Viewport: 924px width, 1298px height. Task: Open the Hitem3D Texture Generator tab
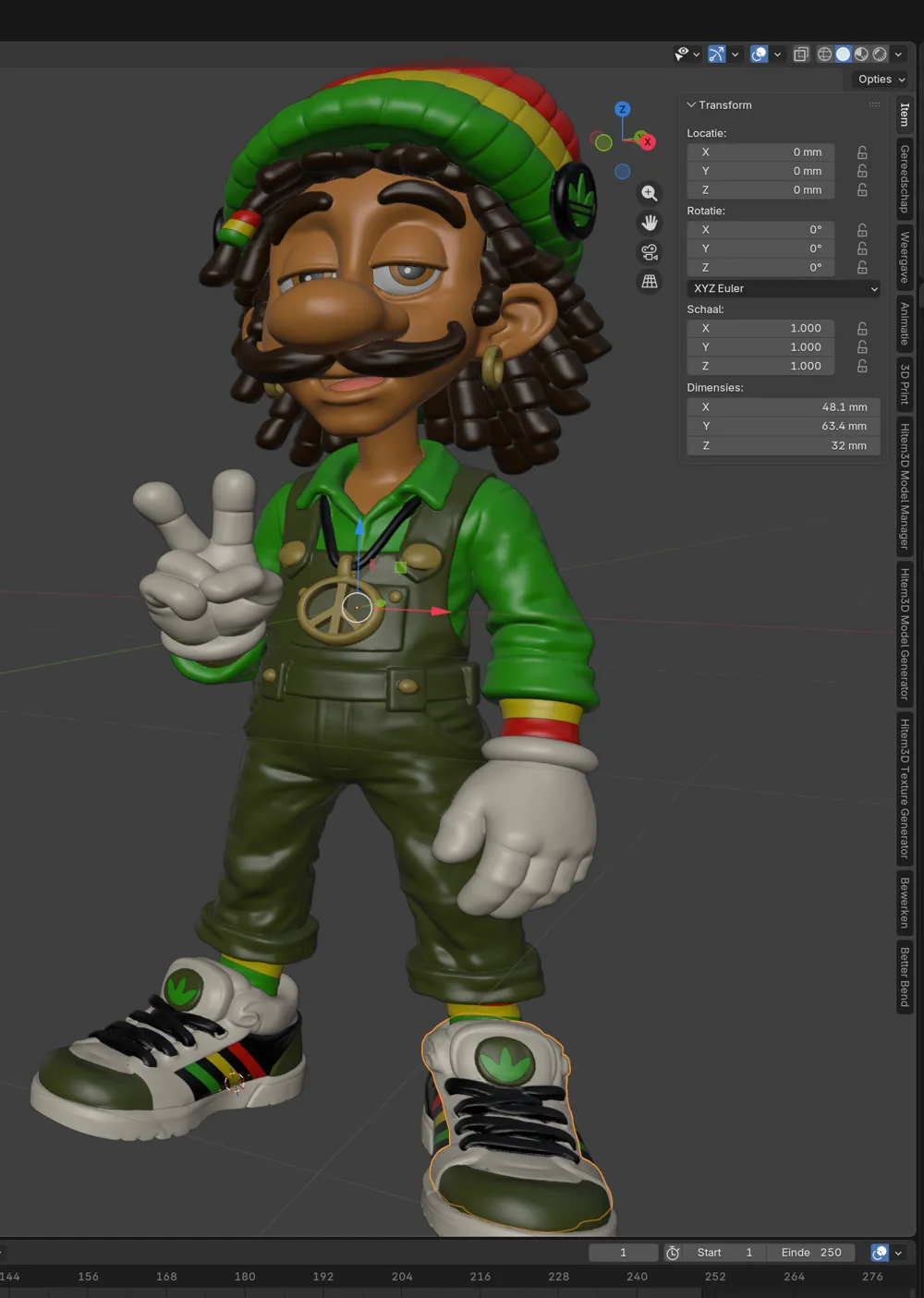(x=905, y=788)
